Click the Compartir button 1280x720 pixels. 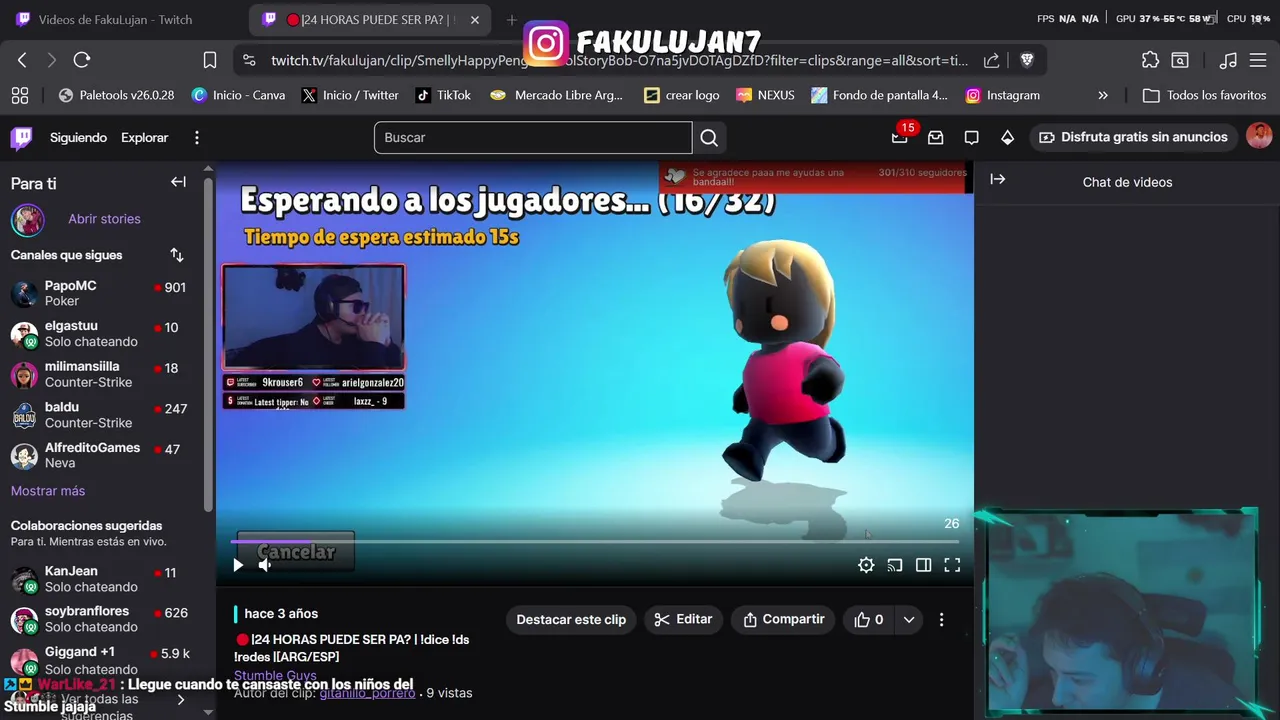[x=784, y=620]
